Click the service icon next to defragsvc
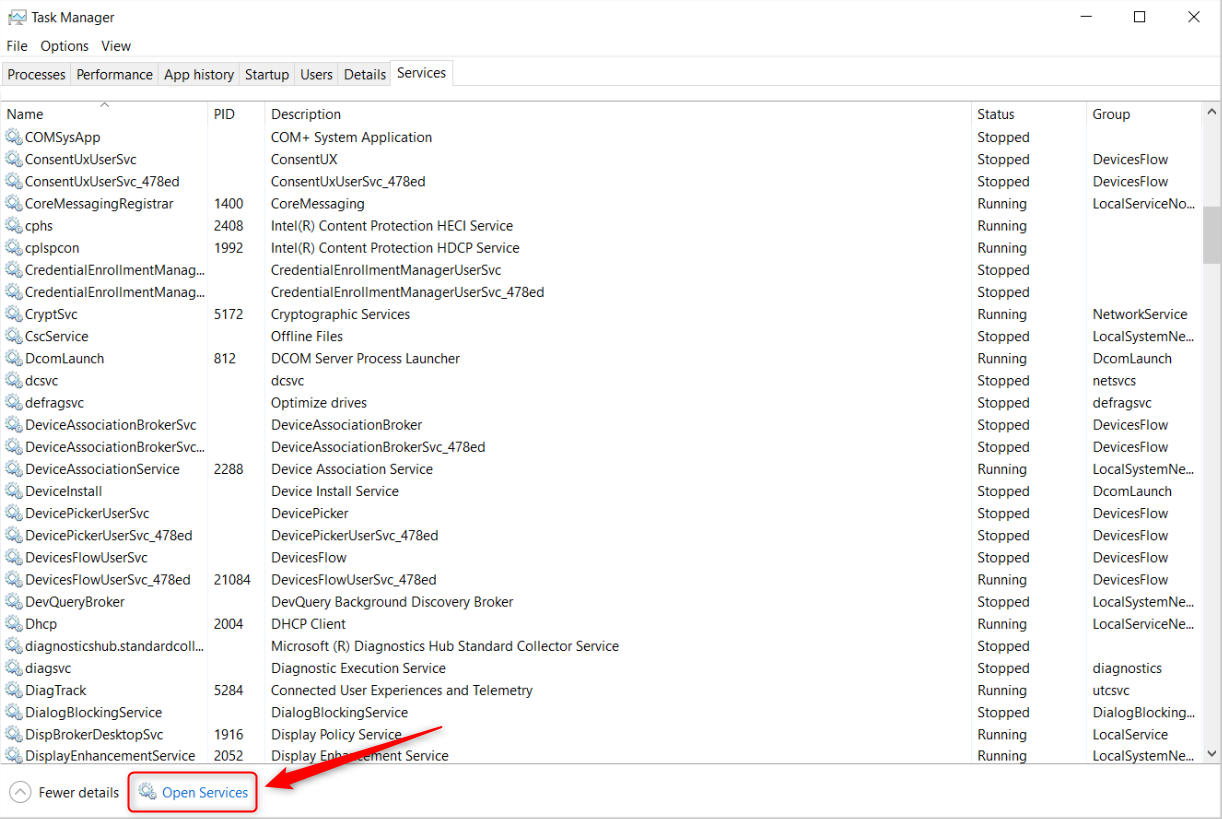 (14, 402)
